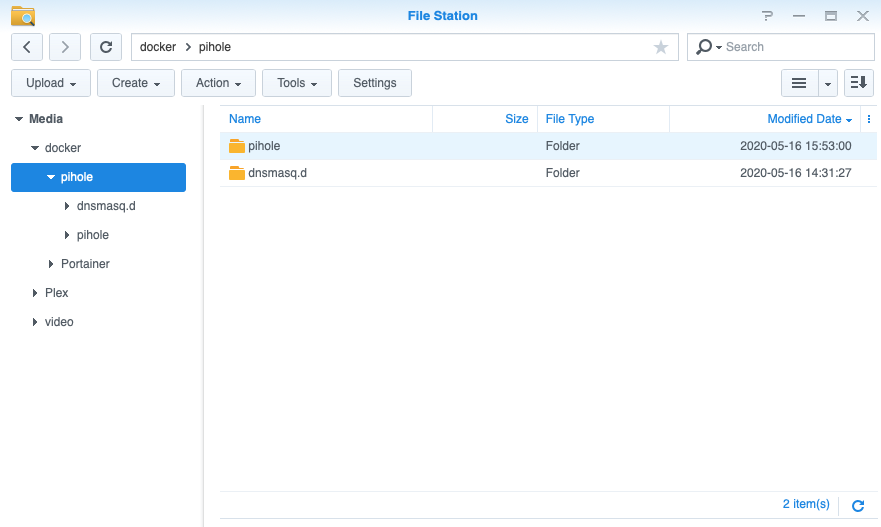The width and height of the screenshot is (881, 527).
Task: Collapse the Media root tree node
Action: [19, 119]
